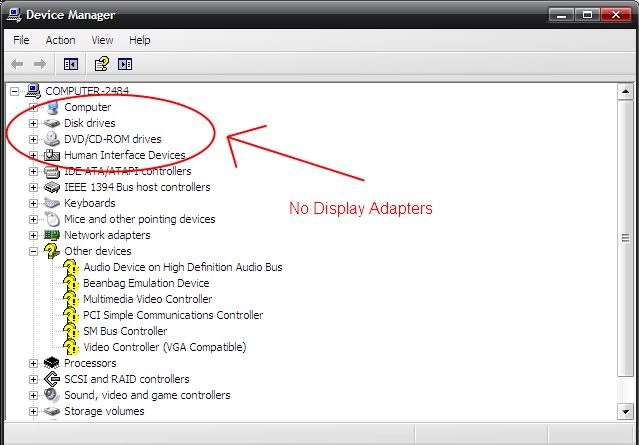Viewport: 639px width, 445px height.
Task: Select the Human Interface Devices label
Action: [125, 155]
